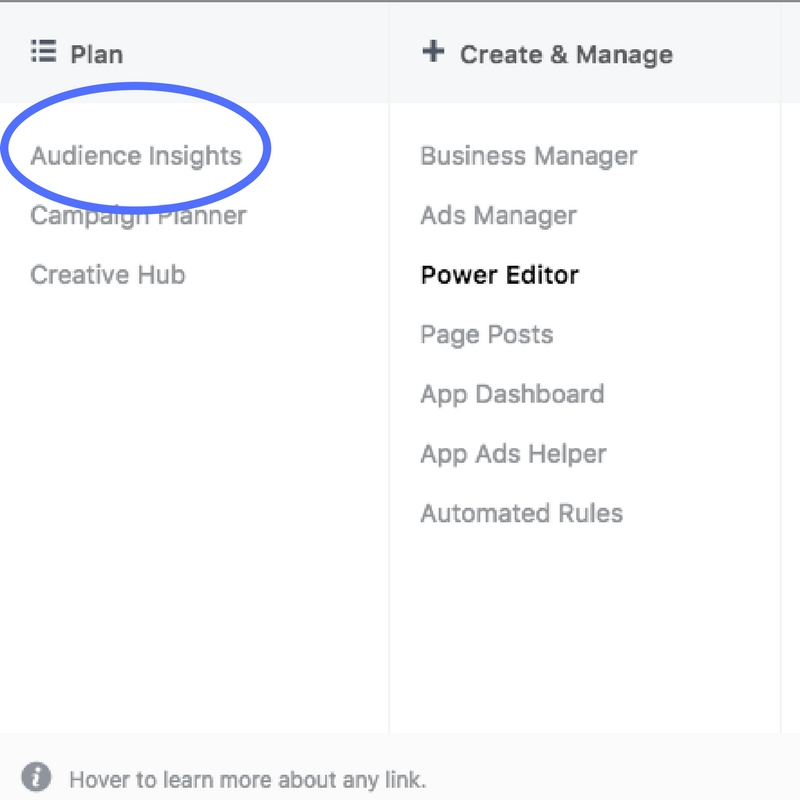Open Audience Insights
Image resolution: width=800 pixels, height=800 pixels.
[x=136, y=156]
